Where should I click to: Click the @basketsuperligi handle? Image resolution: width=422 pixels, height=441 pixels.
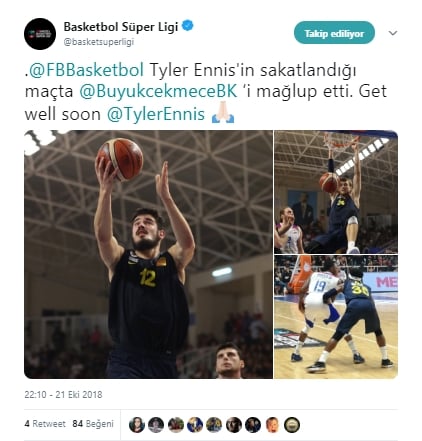tap(99, 42)
